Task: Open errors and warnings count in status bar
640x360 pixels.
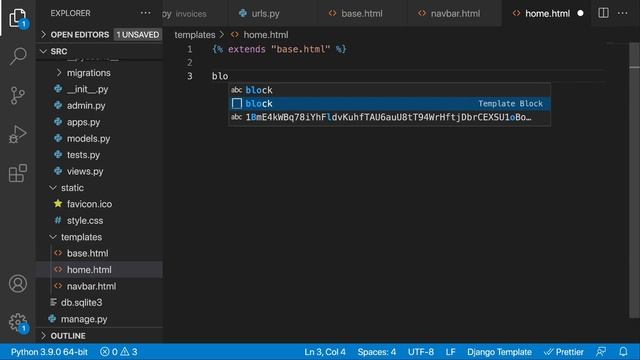Action: [118, 352]
